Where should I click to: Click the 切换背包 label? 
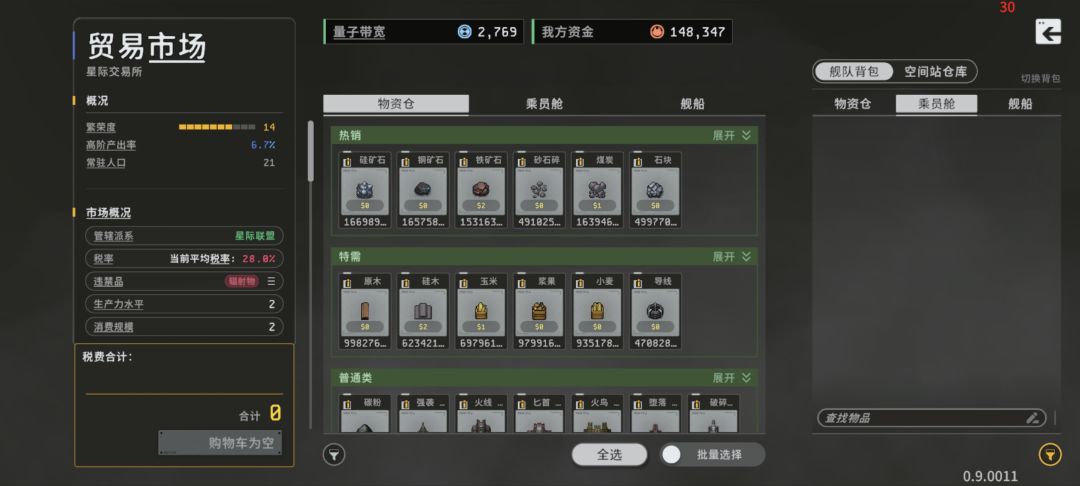click(x=1040, y=78)
